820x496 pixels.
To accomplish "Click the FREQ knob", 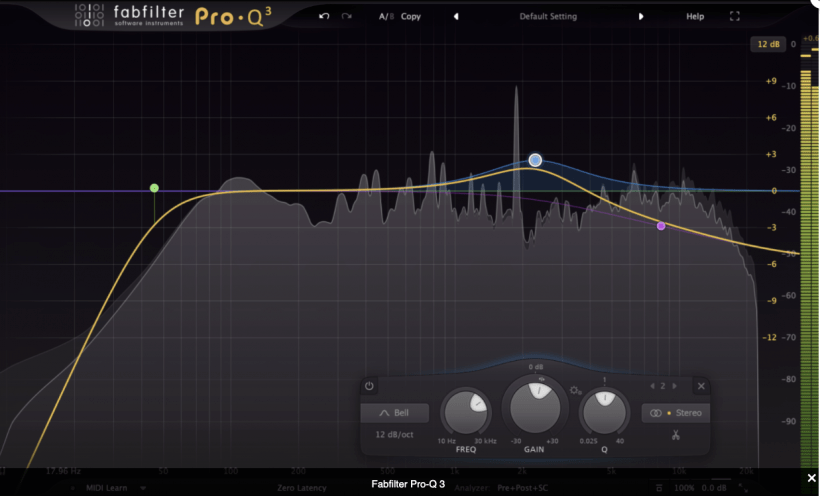I will (x=465, y=412).
